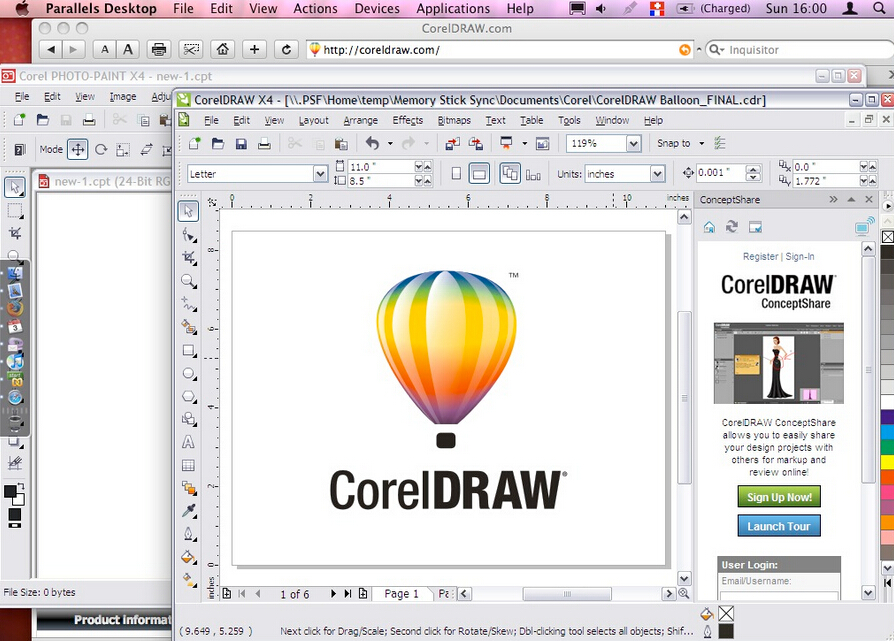
Task: Select the Zoom tool in CorelDRAW toolbox
Action: pyautogui.click(x=188, y=281)
